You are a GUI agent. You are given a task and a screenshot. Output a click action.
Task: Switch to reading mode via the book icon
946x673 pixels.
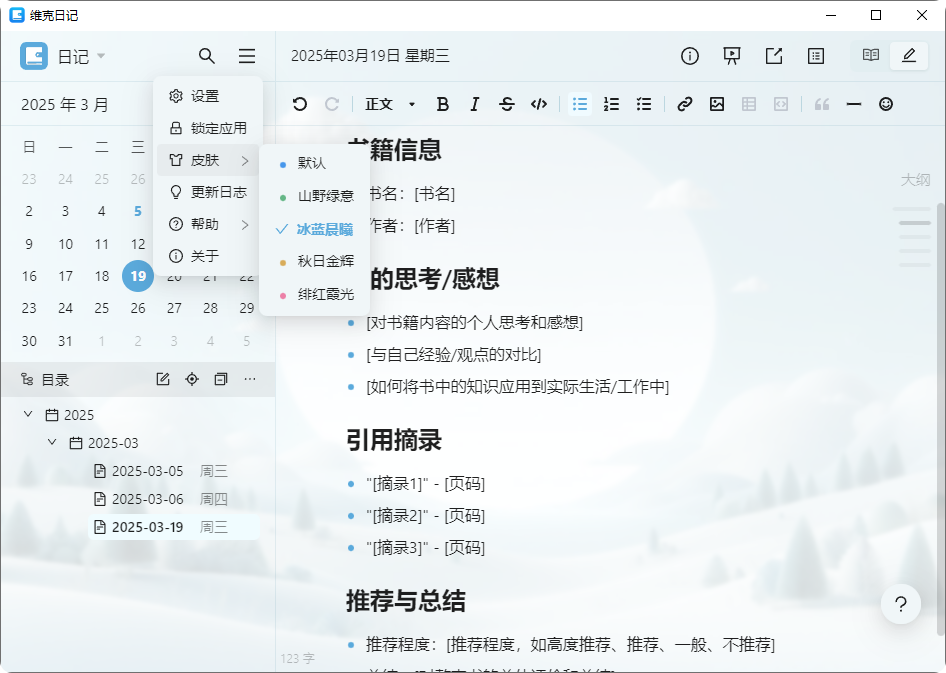tap(870, 56)
